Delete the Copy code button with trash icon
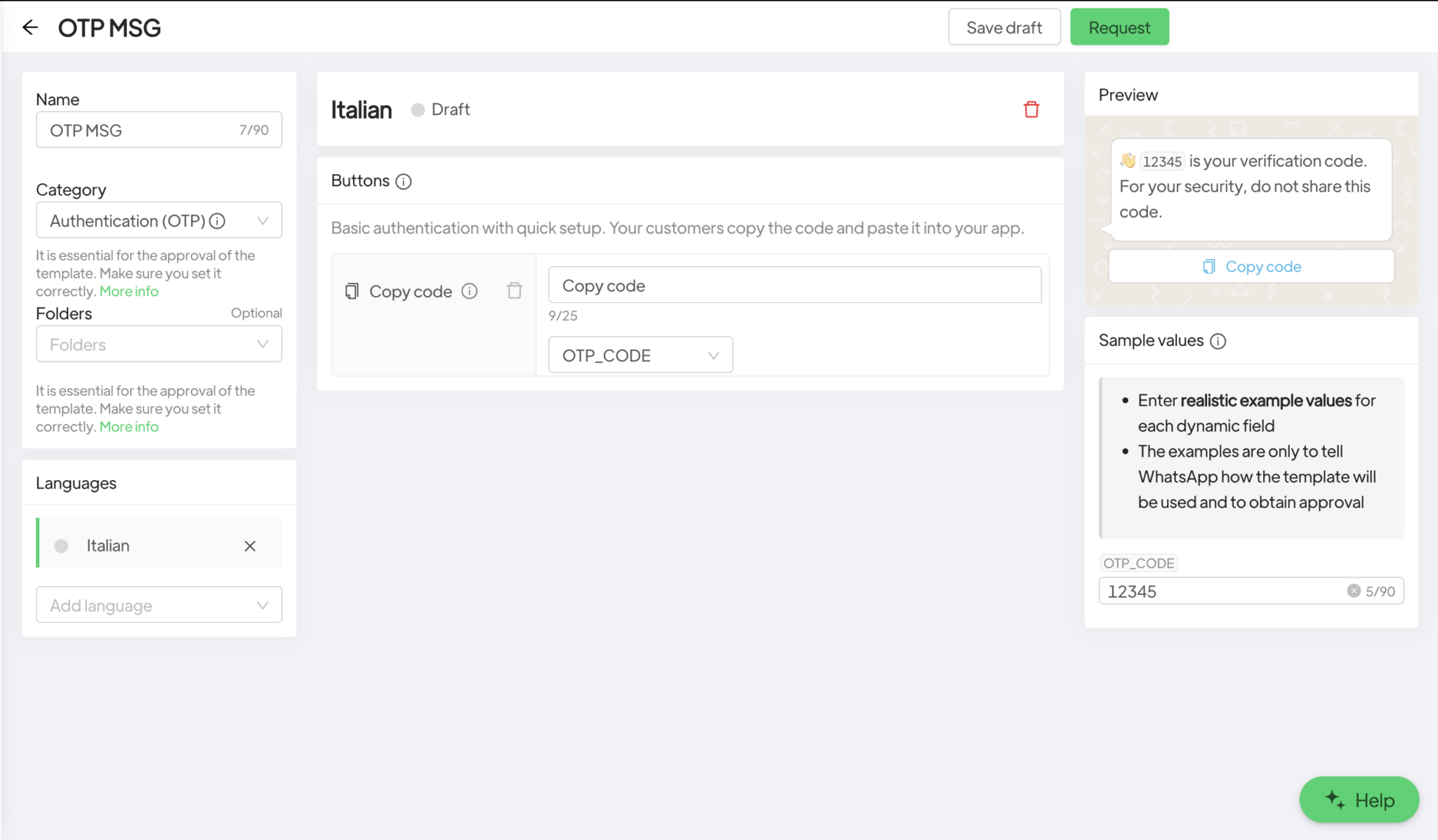1438x840 pixels. (x=514, y=290)
